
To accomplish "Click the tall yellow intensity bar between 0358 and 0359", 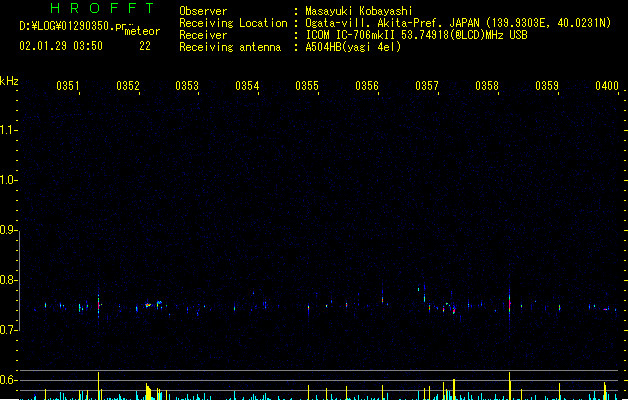I will tap(509, 386).
